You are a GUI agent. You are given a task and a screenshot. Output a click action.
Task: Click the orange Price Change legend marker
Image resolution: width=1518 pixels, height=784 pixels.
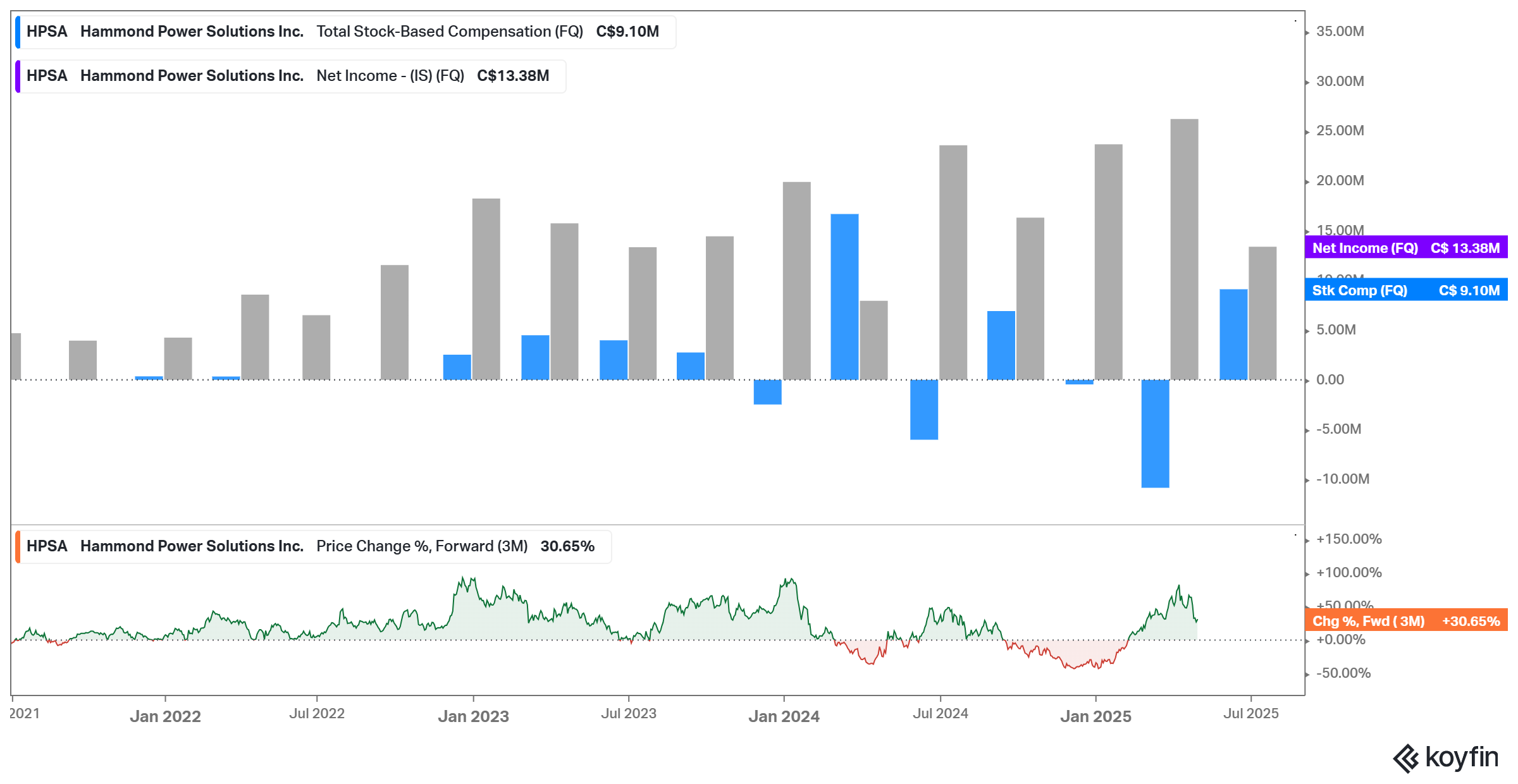click(x=18, y=546)
